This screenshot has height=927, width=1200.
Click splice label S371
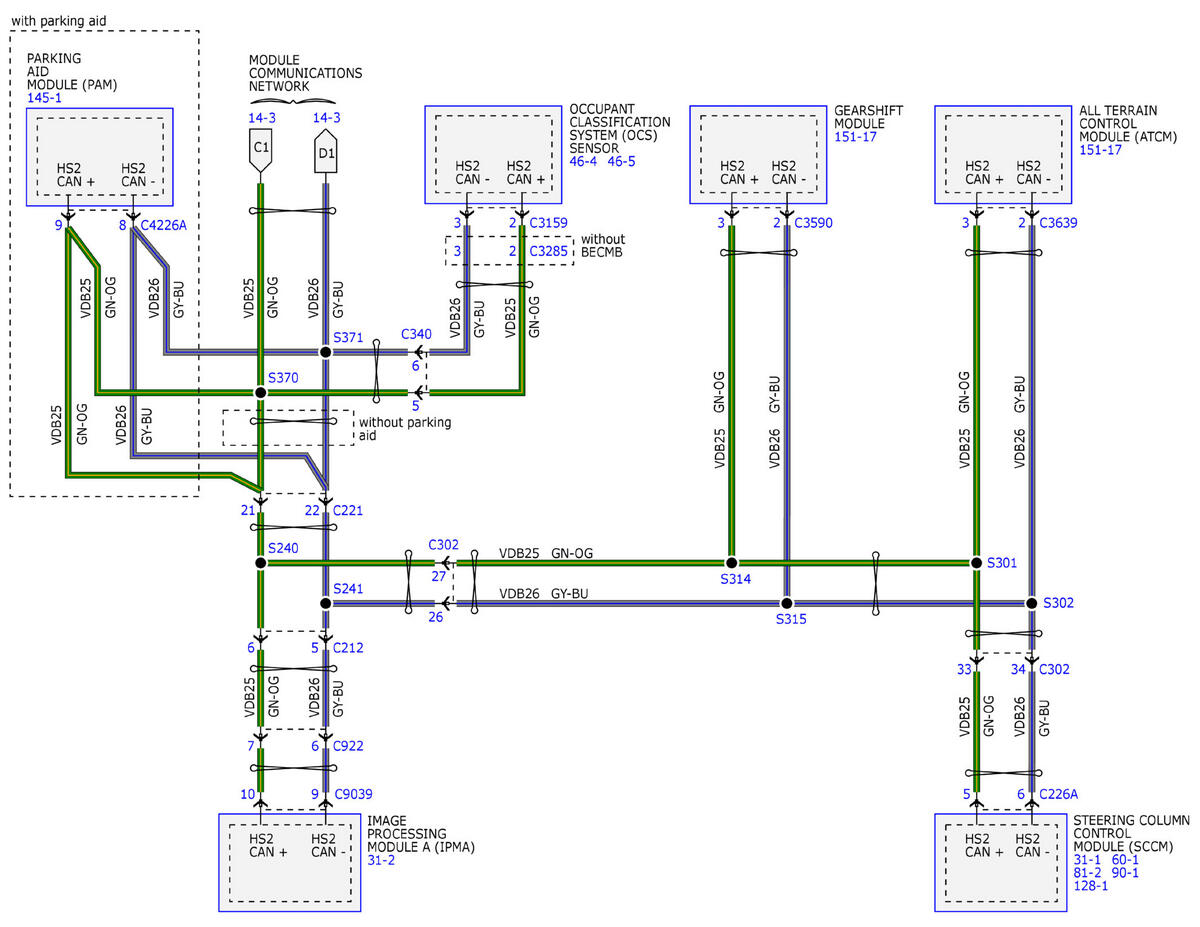coord(348,340)
